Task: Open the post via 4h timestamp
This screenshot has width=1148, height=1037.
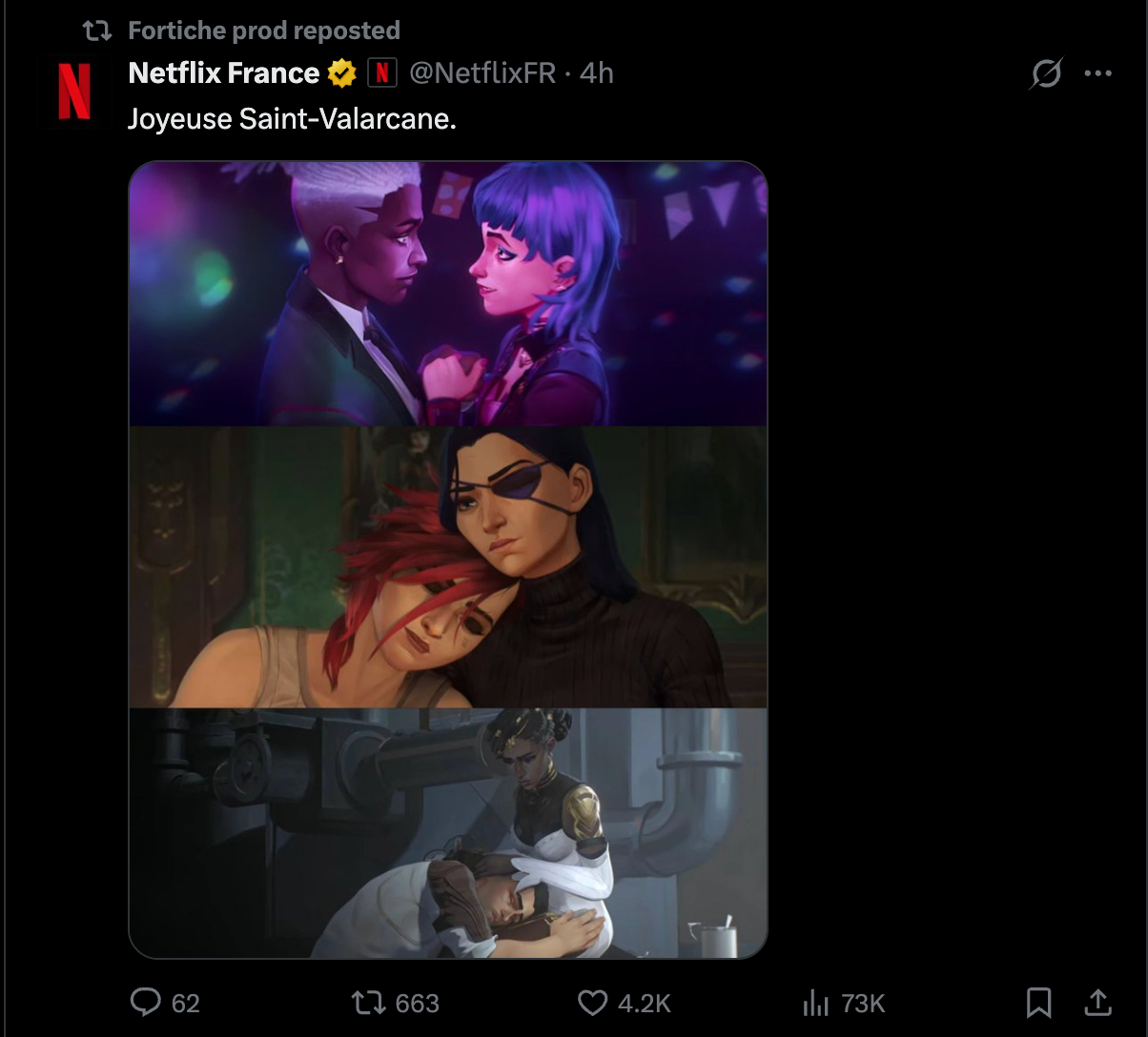Action: tap(597, 73)
